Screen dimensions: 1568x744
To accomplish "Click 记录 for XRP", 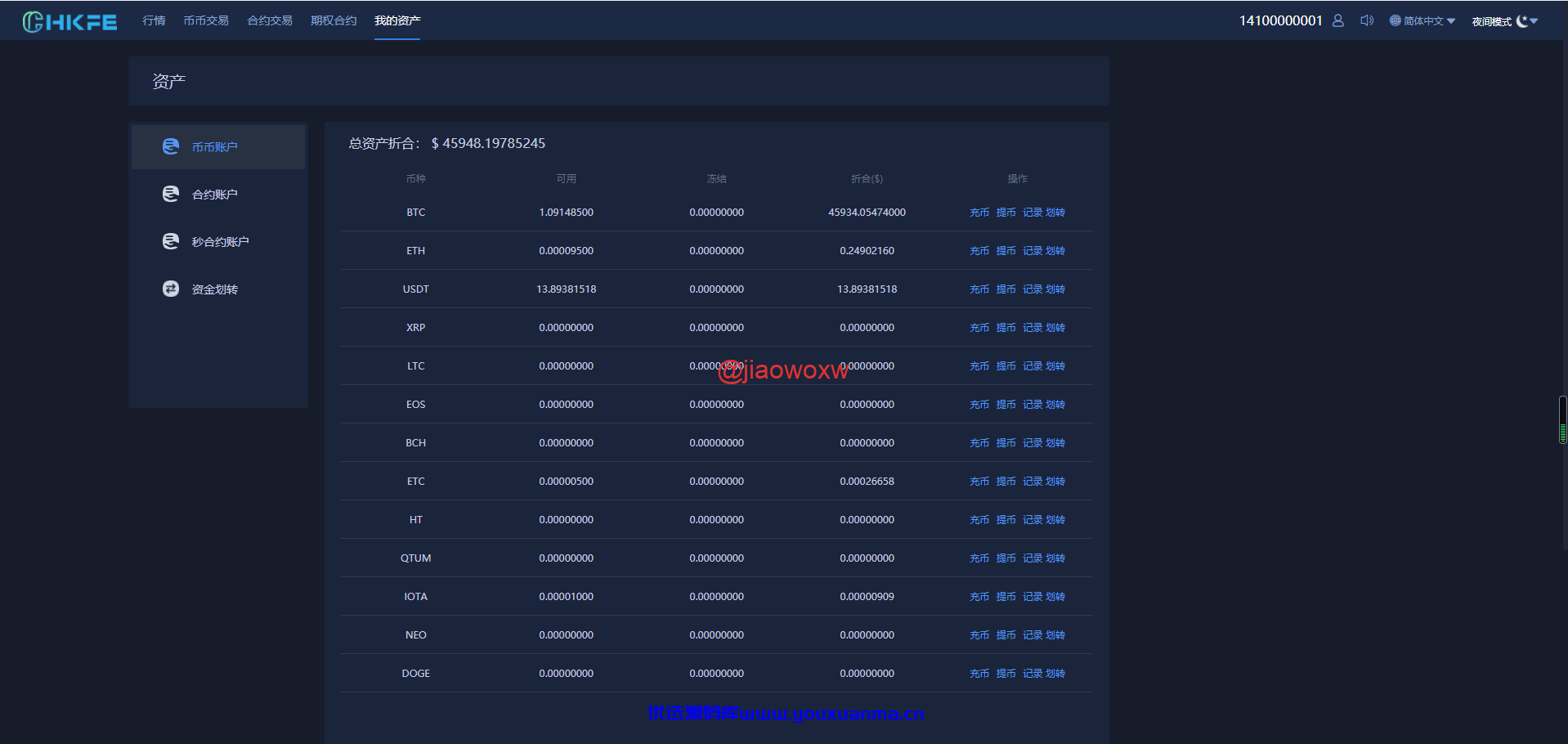I will coord(1033,328).
